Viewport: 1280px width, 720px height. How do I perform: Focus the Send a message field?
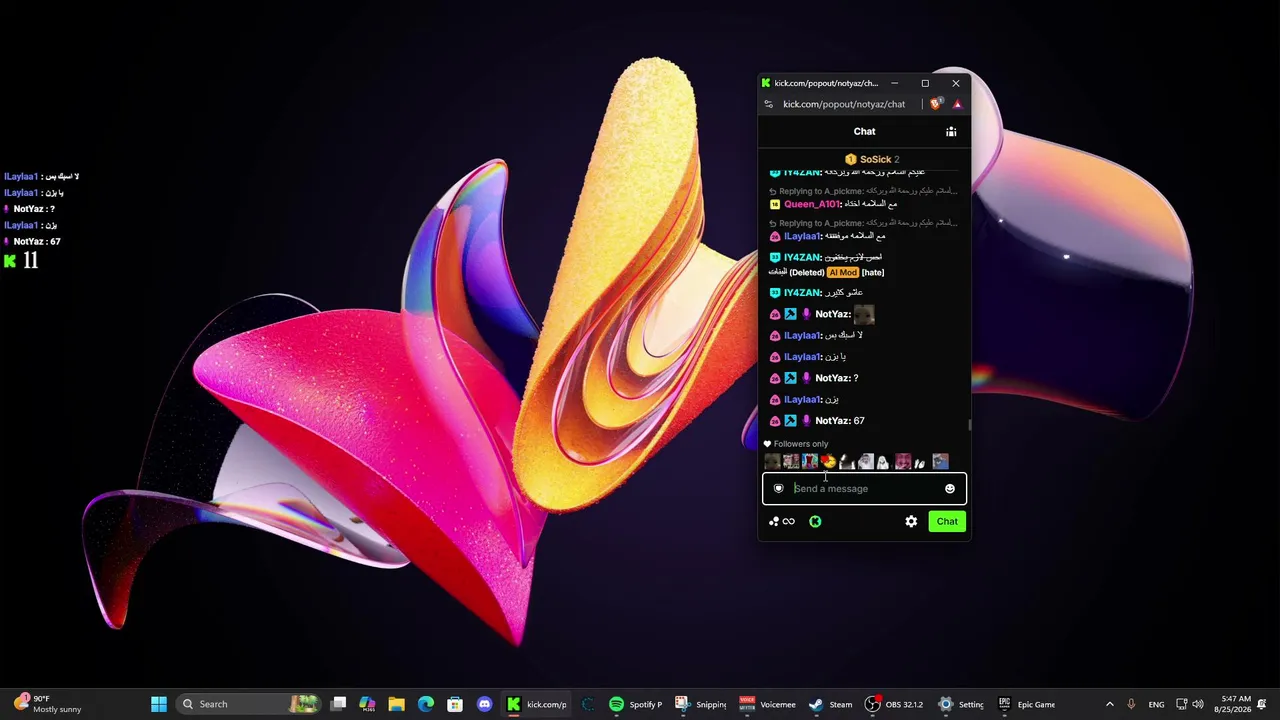tap(864, 489)
